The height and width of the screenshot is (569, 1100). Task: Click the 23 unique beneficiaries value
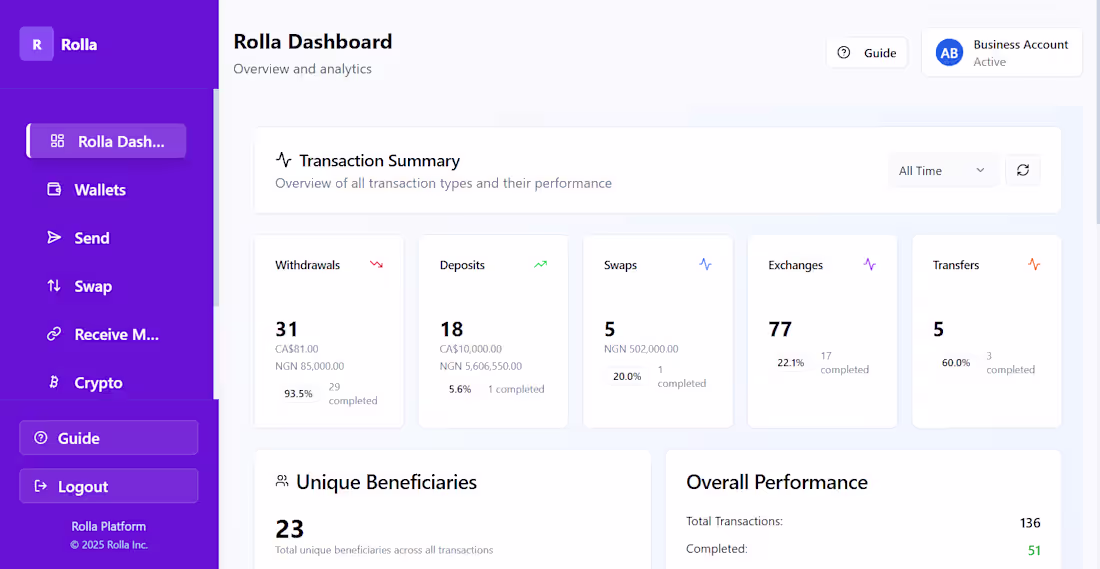289,529
